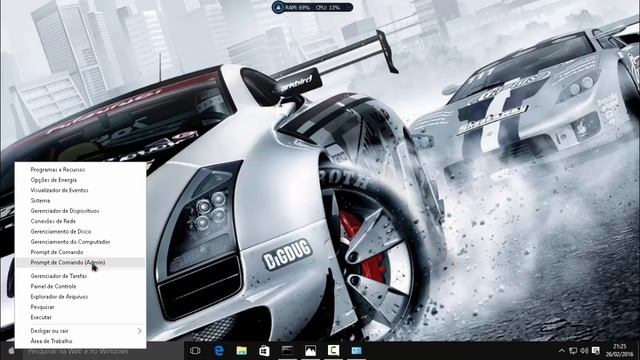Switch to the command prompt taskbar window
The image size is (640, 360).
tap(287, 351)
